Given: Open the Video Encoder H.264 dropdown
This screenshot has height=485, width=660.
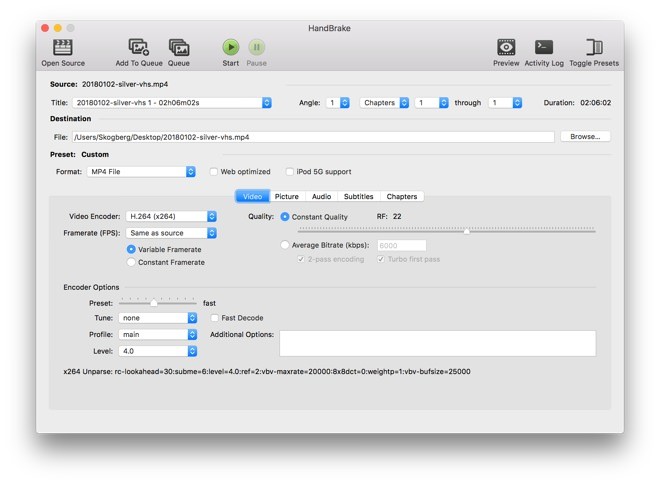Looking at the screenshot, I should pyautogui.click(x=171, y=216).
